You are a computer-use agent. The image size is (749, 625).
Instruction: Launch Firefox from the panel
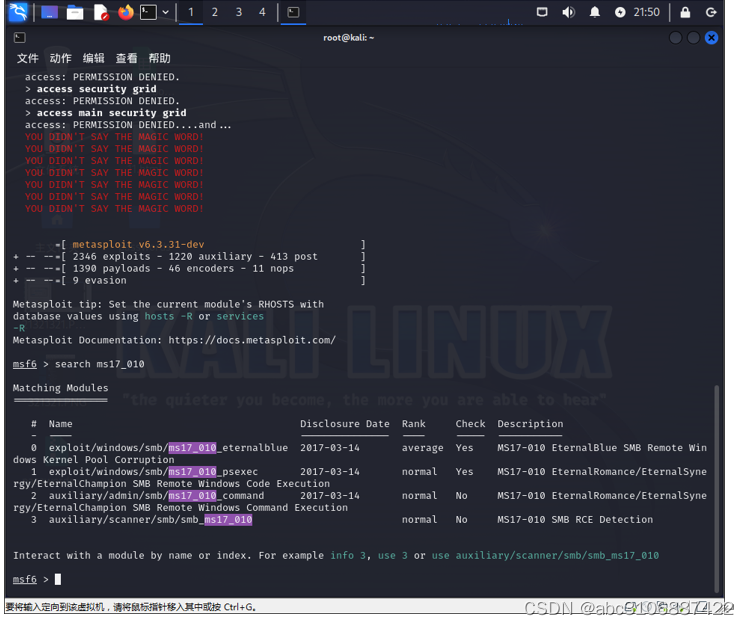coord(126,12)
